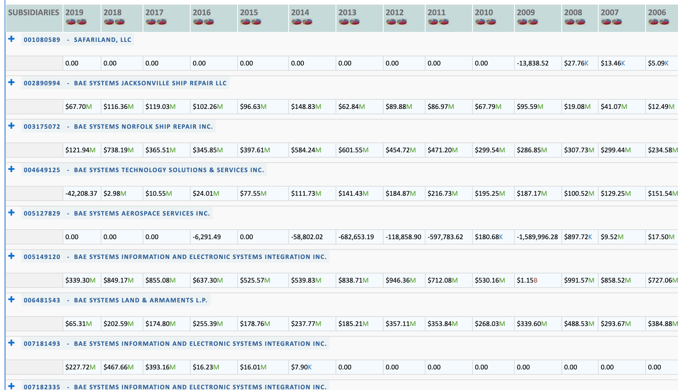
Task: Click the right pie chart icon under 2013
Action: [355, 22]
